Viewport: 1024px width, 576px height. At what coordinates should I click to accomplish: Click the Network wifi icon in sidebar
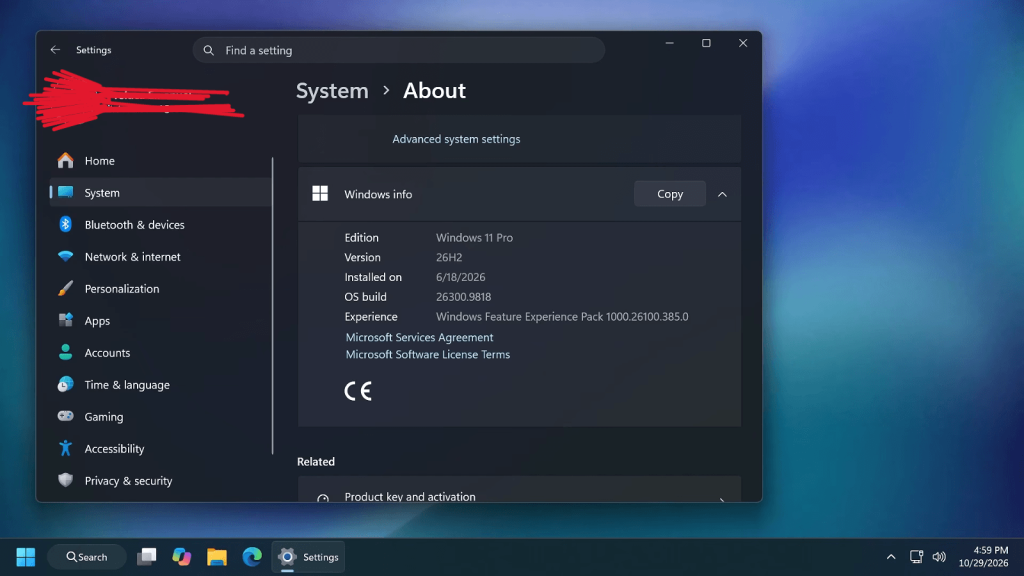[x=65, y=256]
